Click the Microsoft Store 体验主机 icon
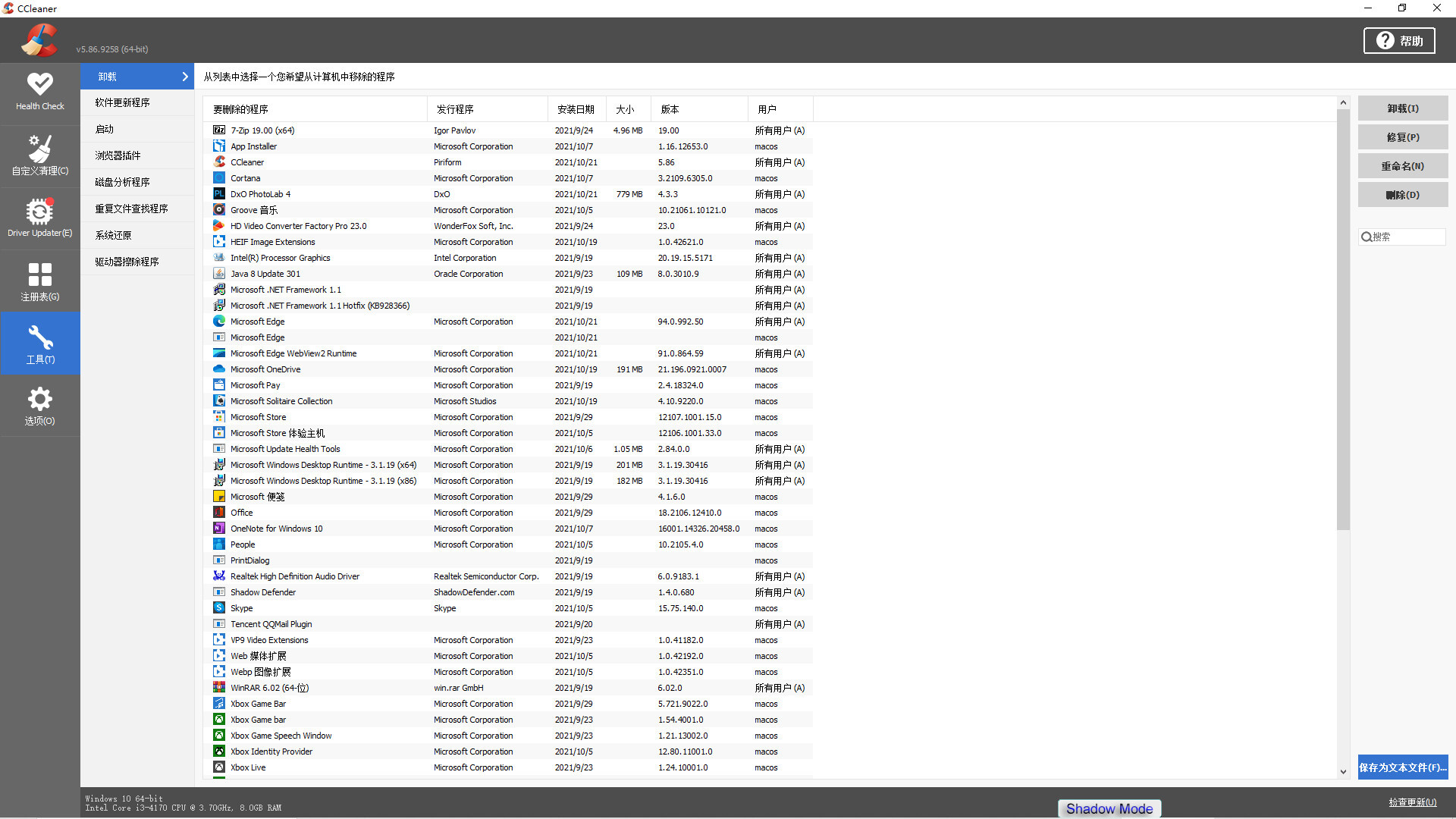 219,433
